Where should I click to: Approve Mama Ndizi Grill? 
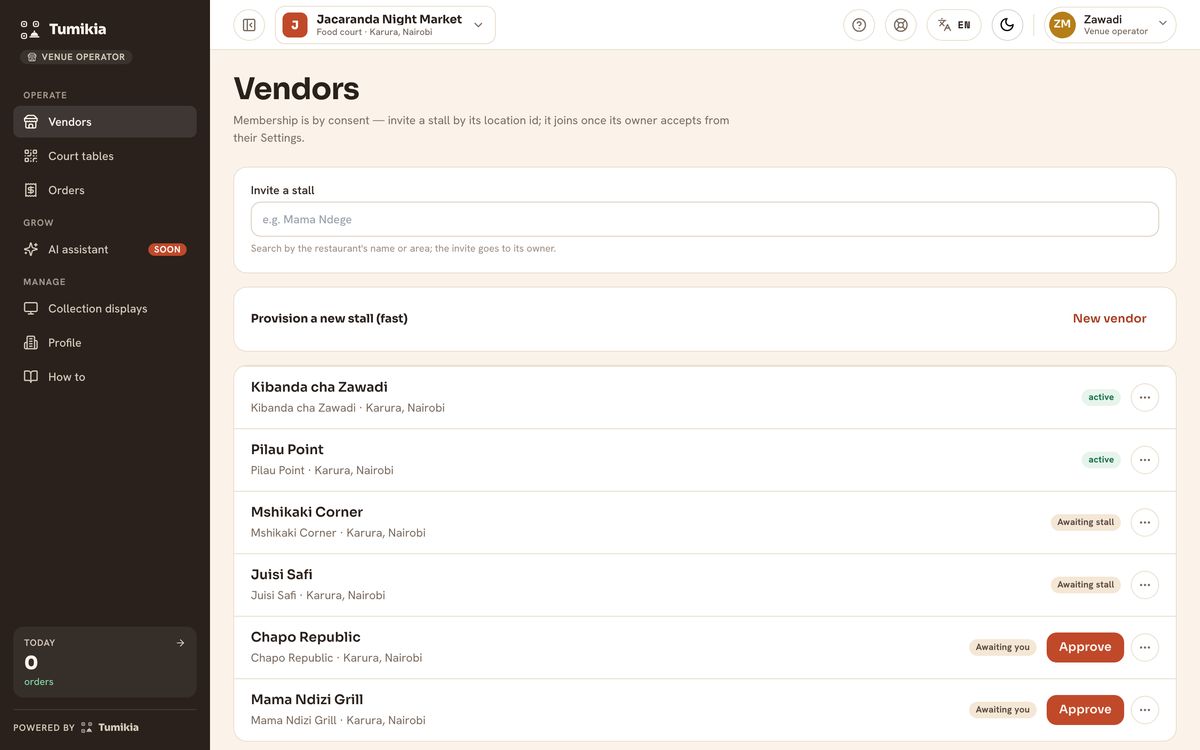coord(1085,710)
